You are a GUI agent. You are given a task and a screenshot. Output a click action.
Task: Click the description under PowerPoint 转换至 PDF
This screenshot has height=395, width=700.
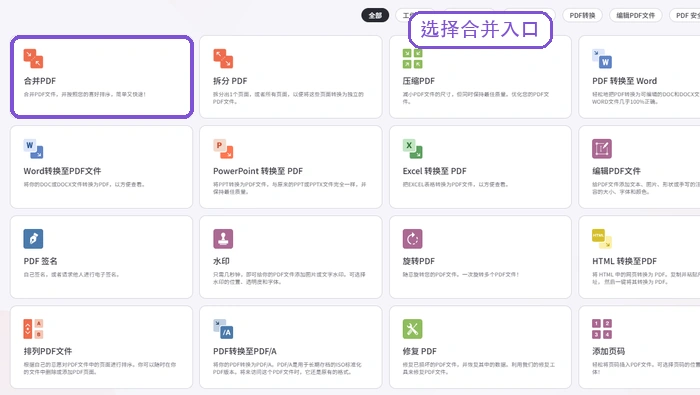(289, 188)
